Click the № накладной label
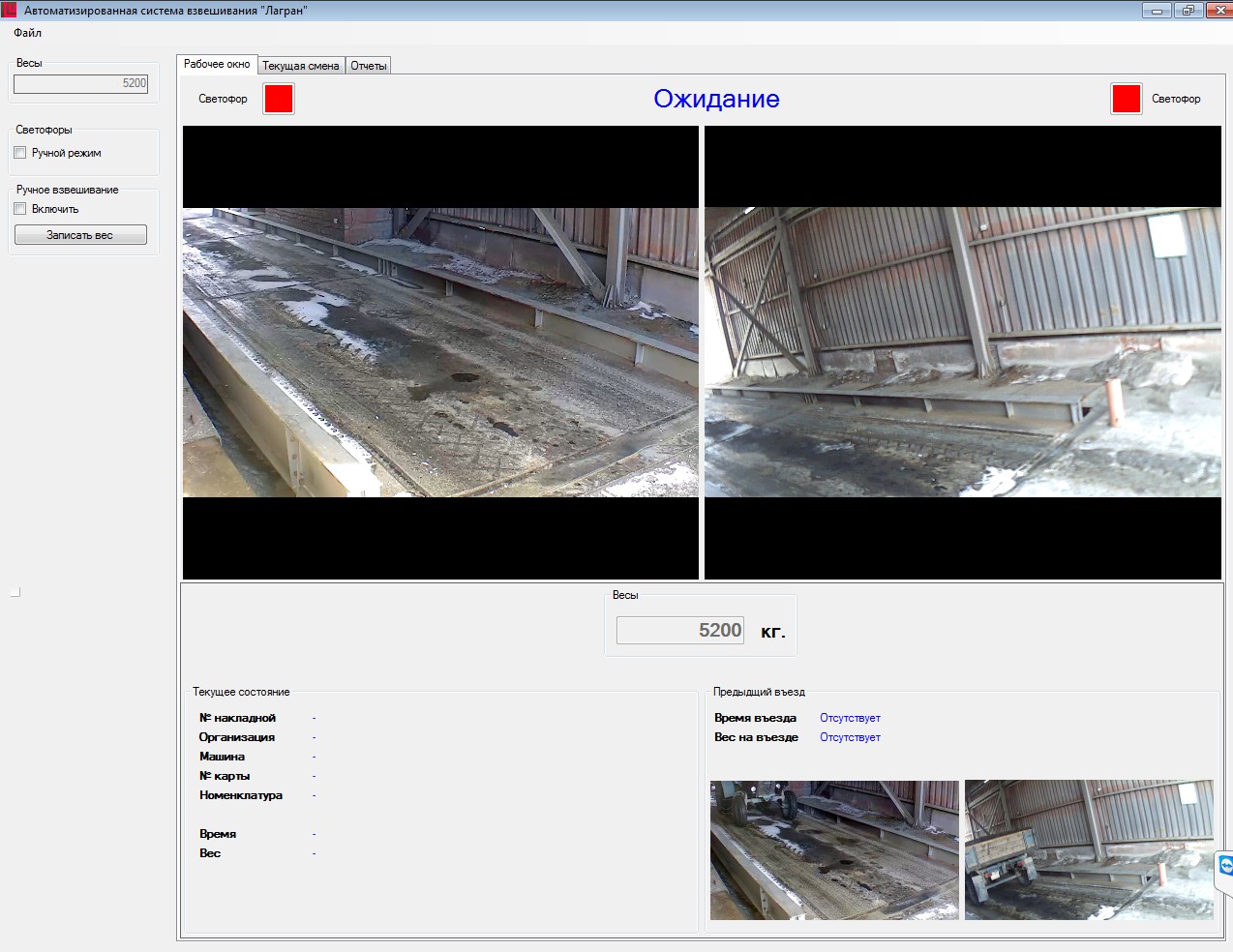The image size is (1233, 952). 237,718
